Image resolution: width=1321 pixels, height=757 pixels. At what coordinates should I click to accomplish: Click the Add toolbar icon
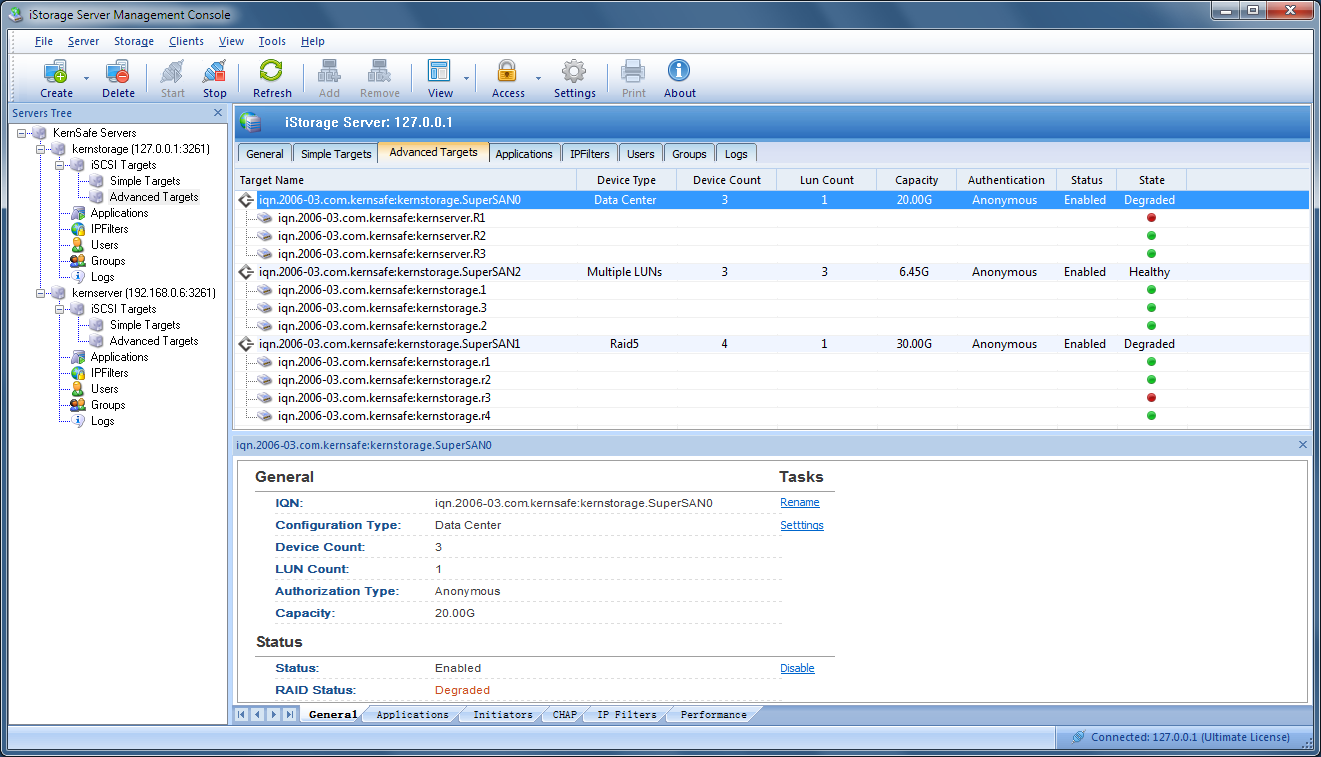(x=329, y=72)
